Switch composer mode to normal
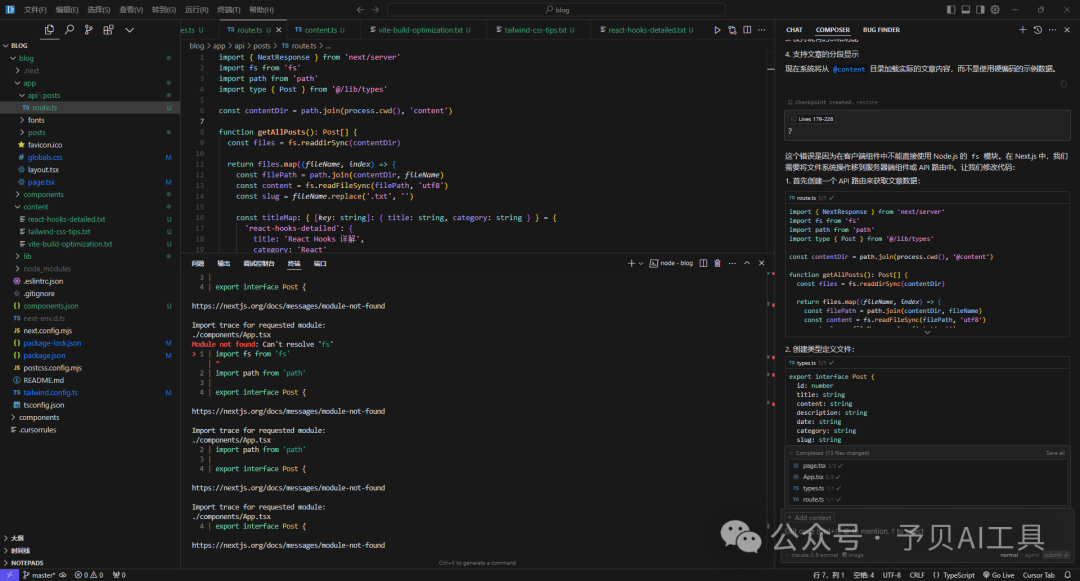 [1009, 555]
